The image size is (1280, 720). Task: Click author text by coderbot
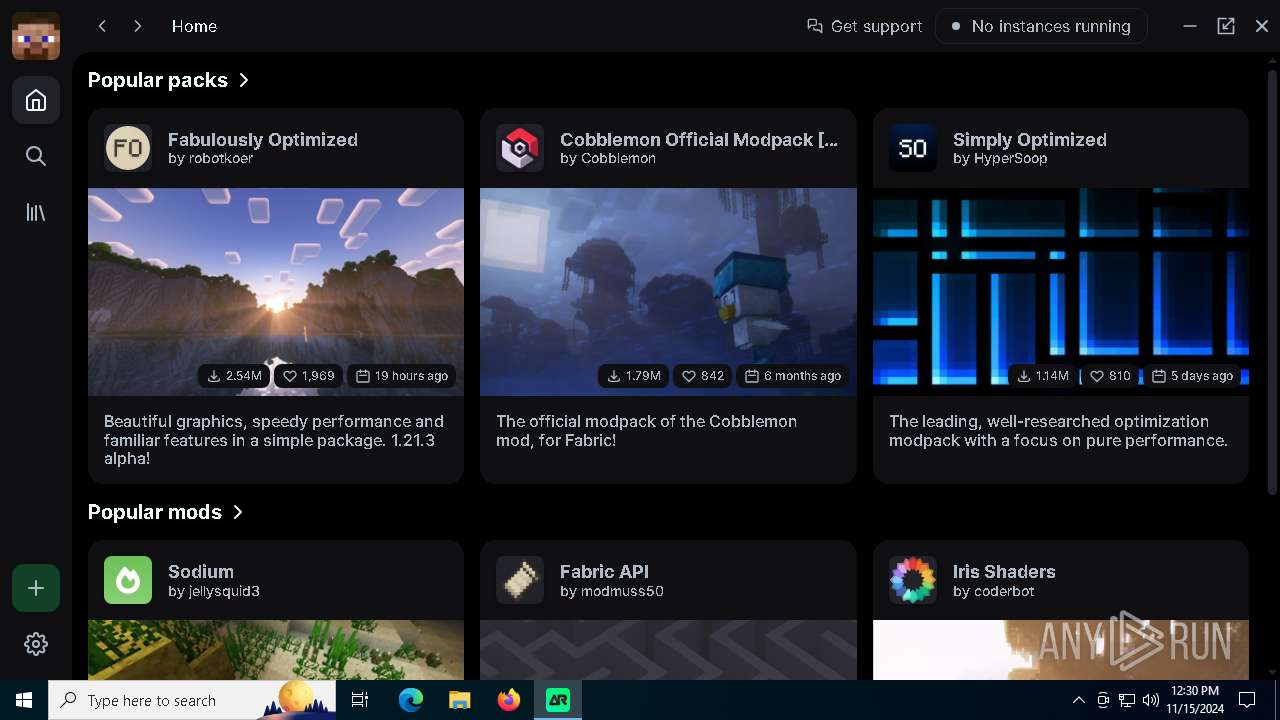(x=994, y=591)
